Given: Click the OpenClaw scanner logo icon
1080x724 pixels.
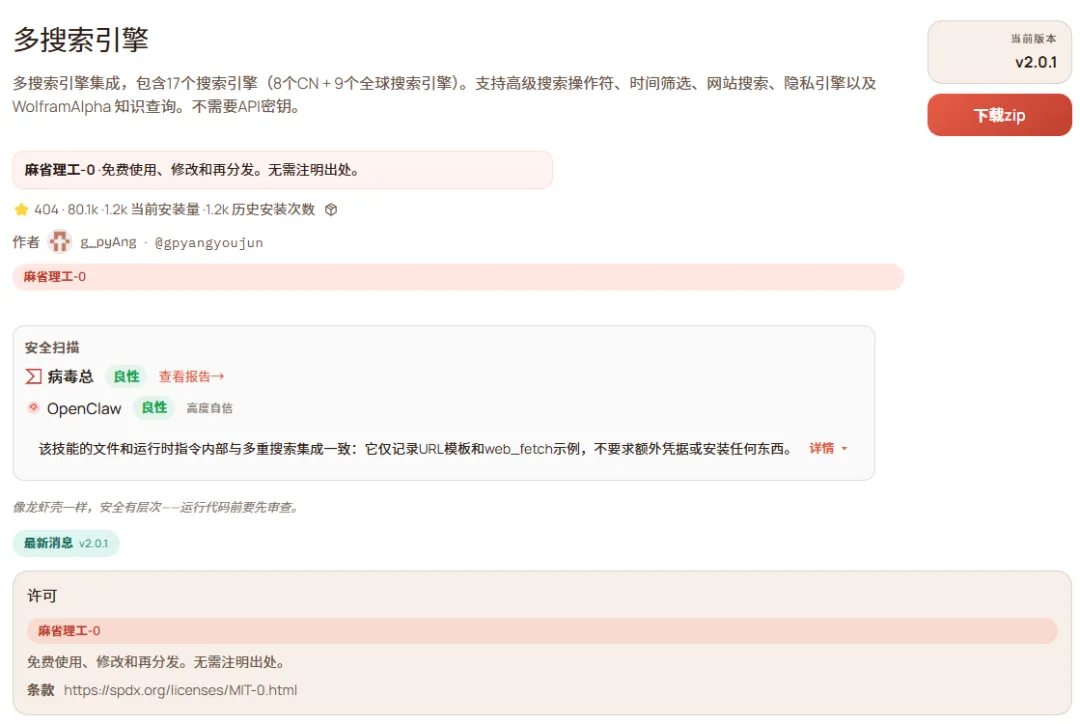Looking at the screenshot, I should (x=33, y=408).
